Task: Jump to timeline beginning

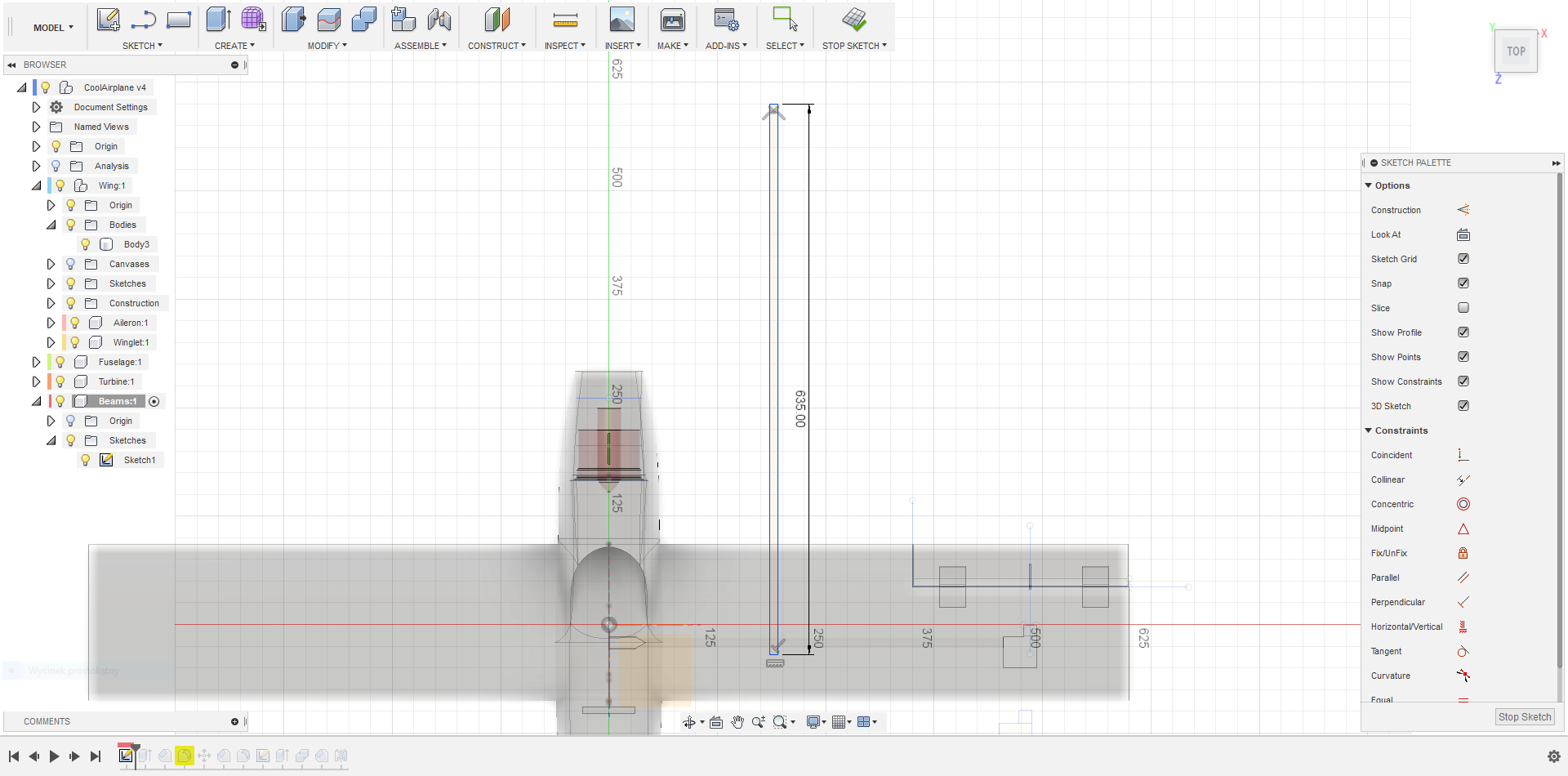Action: pos(14,756)
